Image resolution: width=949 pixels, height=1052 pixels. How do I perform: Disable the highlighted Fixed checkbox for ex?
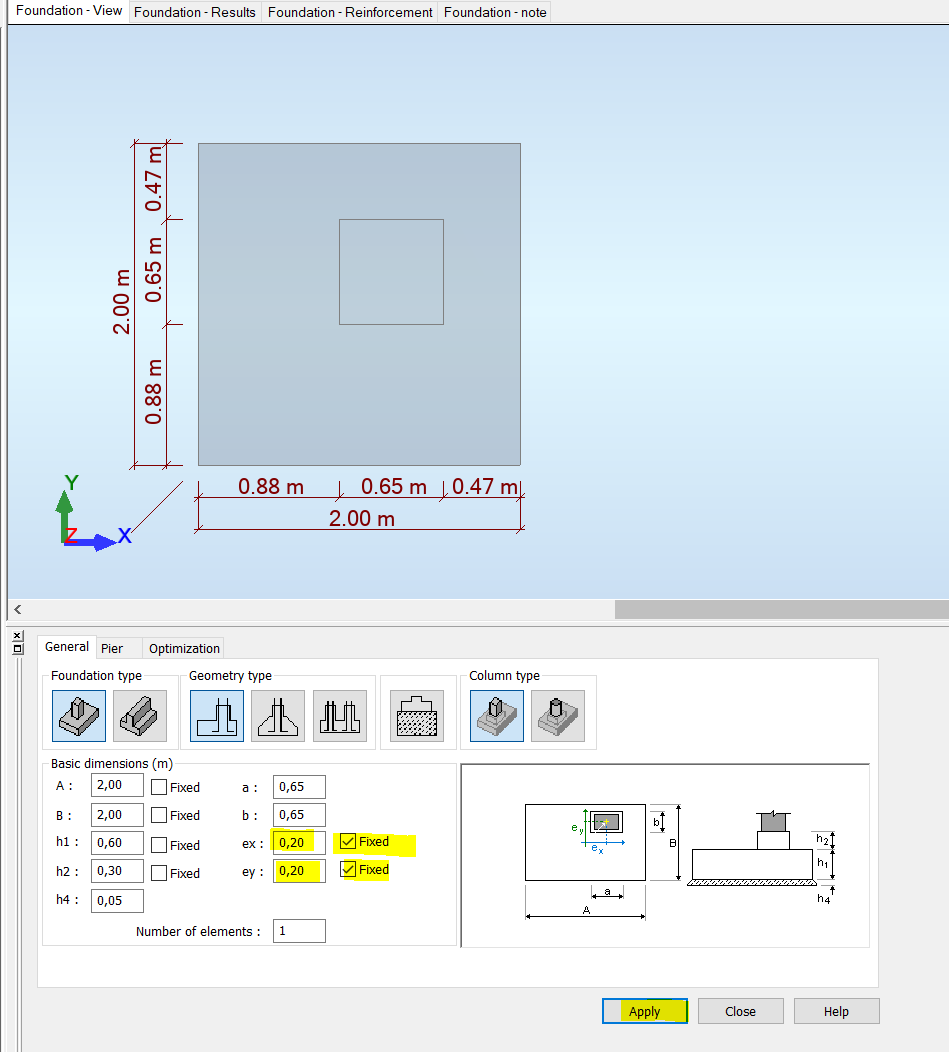click(348, 841)
